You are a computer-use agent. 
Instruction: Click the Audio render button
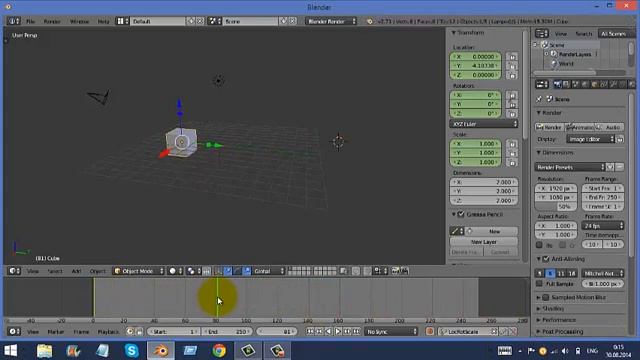(609, 127)
